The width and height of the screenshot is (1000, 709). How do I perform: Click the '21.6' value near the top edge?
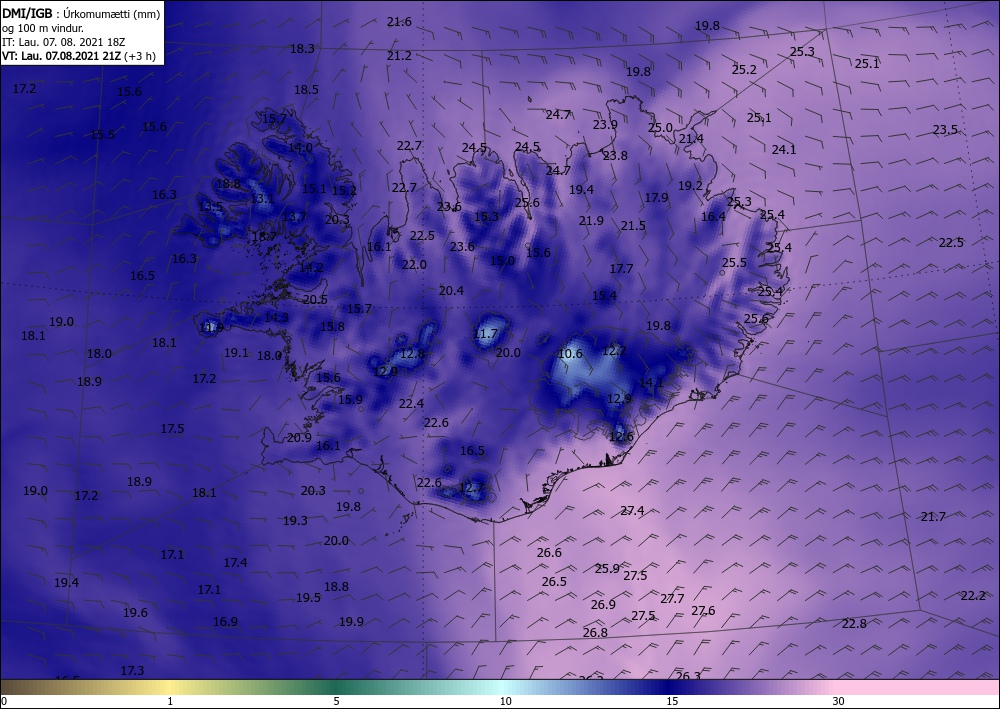399,22
